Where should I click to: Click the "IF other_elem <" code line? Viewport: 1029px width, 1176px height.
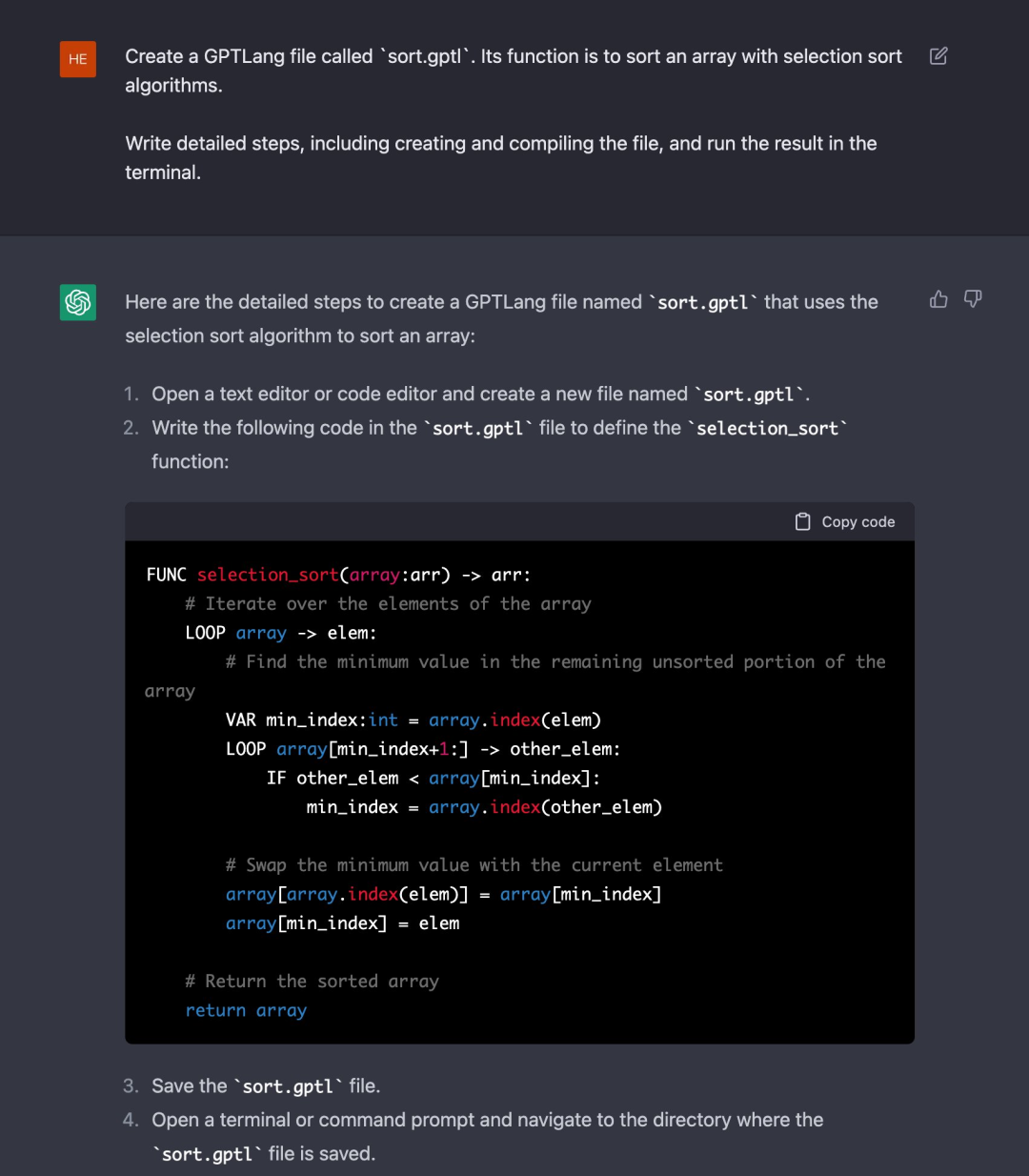433,778
